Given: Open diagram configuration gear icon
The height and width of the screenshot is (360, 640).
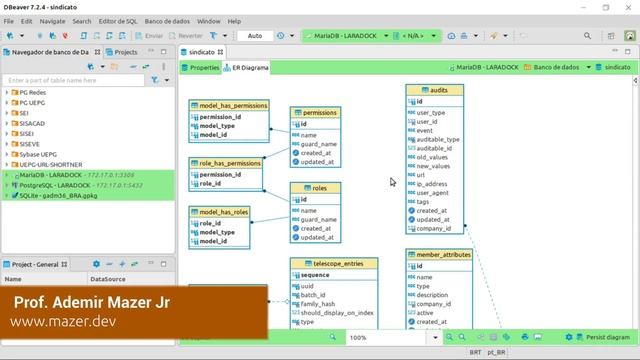Looking at the screenshot, I should pyautogui.click(x=569, y=337).
